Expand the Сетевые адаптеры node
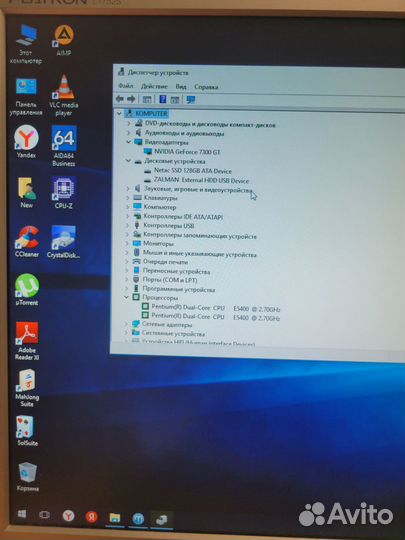 (126, 324)
